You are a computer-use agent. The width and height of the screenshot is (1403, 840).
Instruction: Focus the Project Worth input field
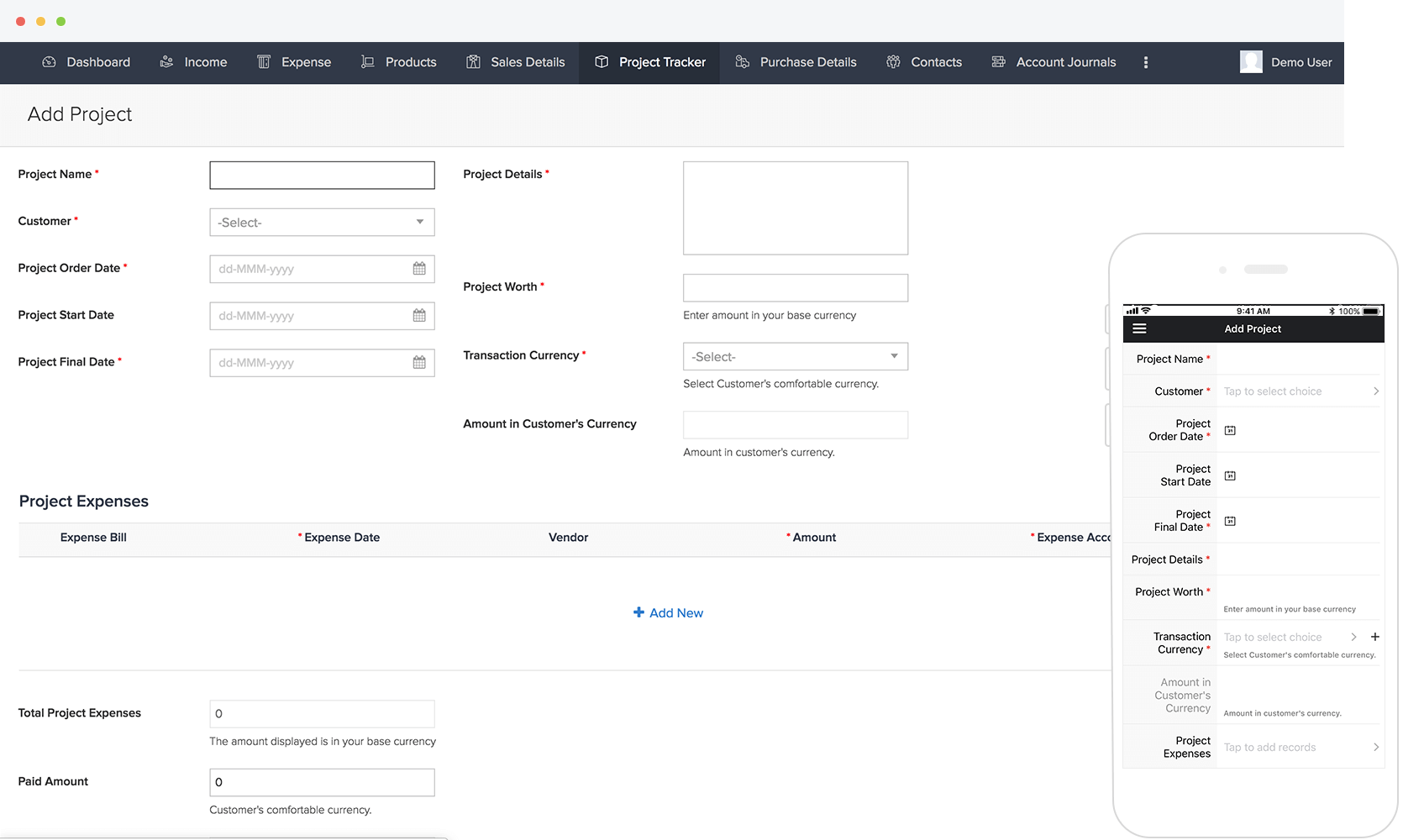(796, 287)
